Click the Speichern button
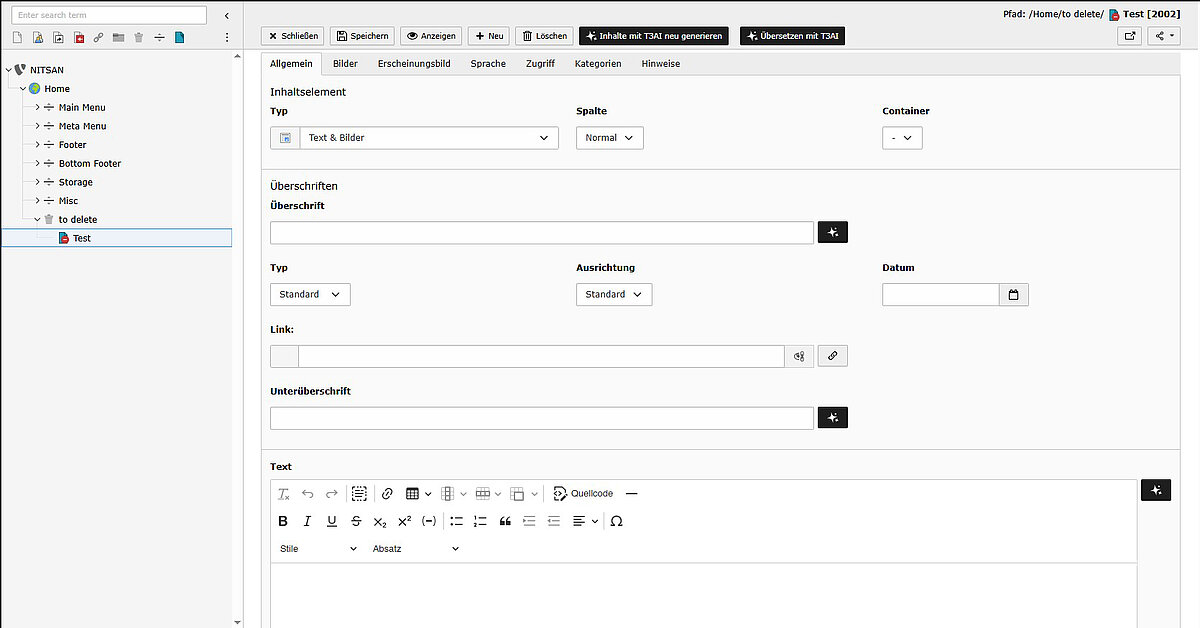The image size is (1200, 628). pyautogui.click(x=362, y=35)
